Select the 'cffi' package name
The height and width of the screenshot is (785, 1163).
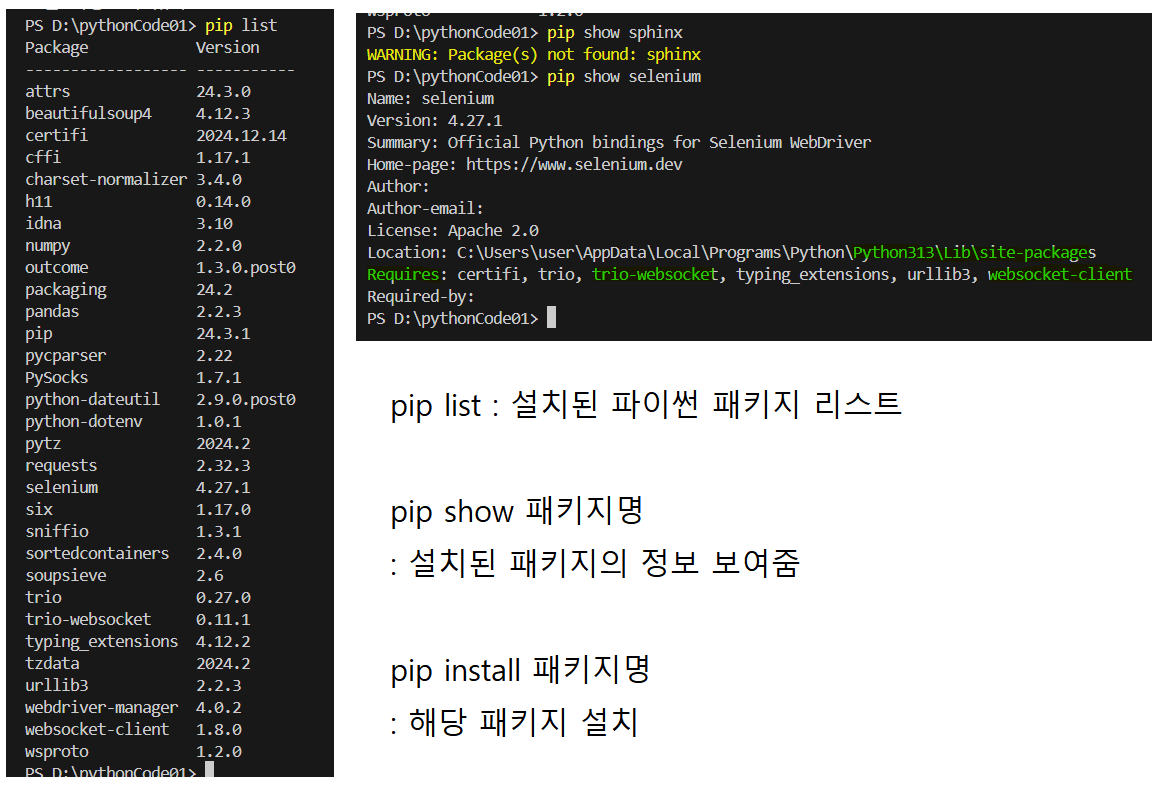coord(43,157)
